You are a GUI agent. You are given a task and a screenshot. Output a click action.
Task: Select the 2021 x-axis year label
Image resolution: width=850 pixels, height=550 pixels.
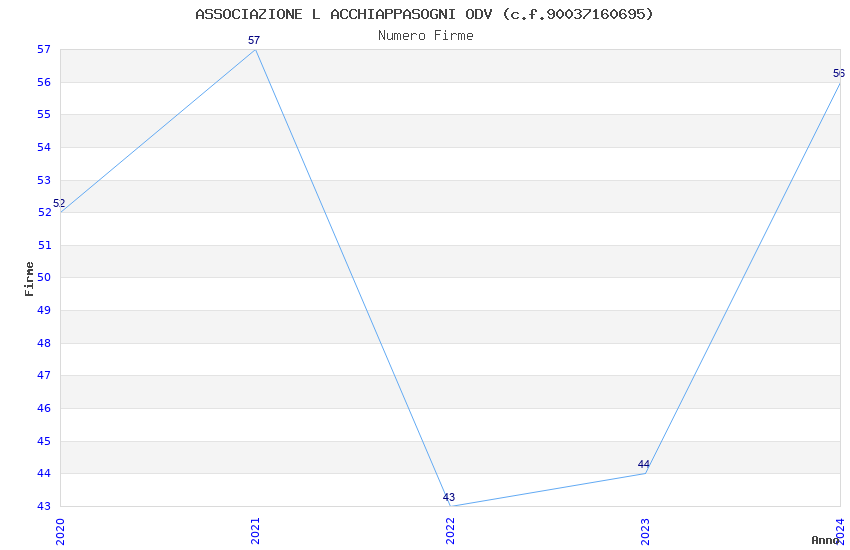click(255, 531)
